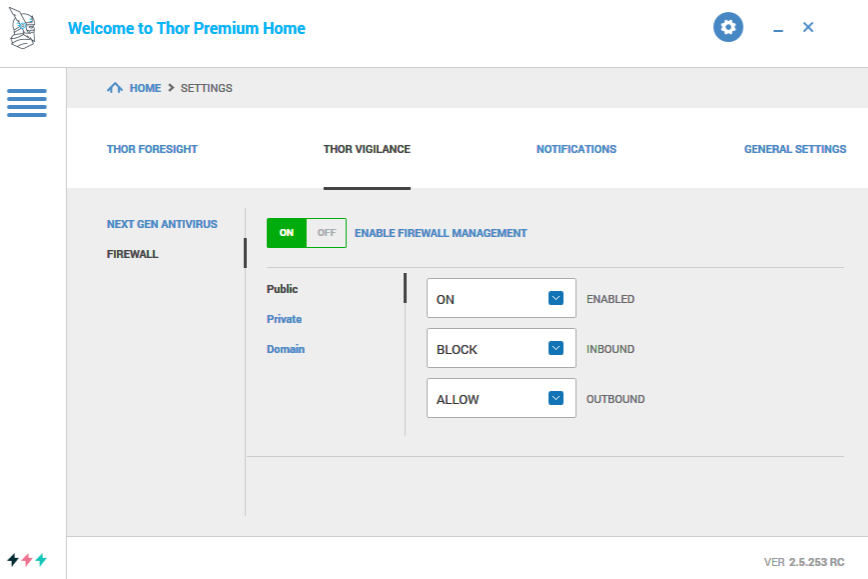Expand the ENABLED dropdown showing ON
The image size is (868, 579).
pyautogui.click(x=501, y=298)
